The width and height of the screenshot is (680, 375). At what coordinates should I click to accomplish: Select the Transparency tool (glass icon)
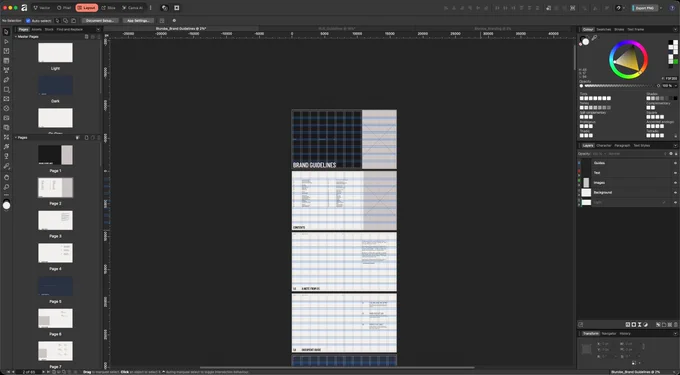(6, 156)
